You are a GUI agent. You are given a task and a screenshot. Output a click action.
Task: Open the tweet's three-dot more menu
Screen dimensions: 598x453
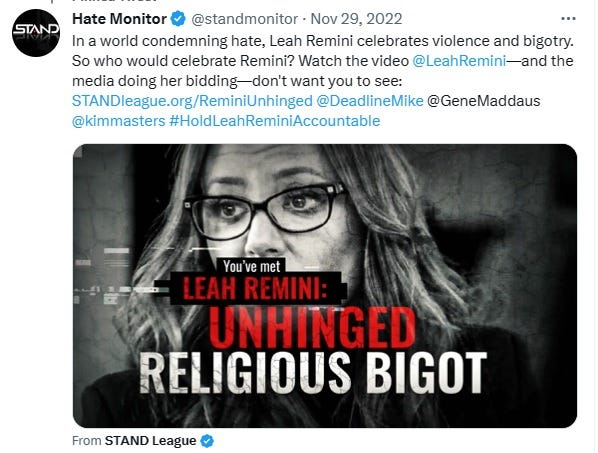tap(568, 19)
